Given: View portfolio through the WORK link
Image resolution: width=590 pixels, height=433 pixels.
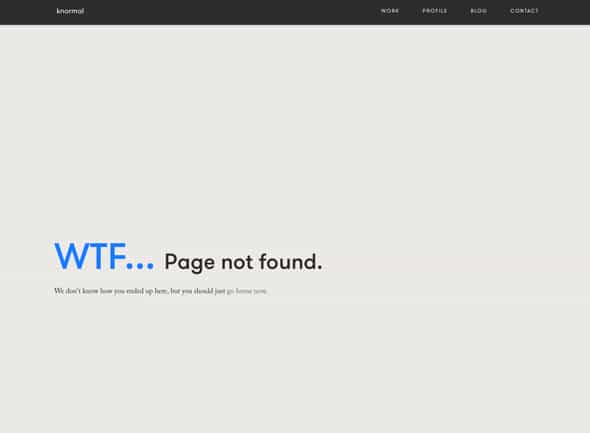Looking at the screenshot, I should (x=390, y=11).
